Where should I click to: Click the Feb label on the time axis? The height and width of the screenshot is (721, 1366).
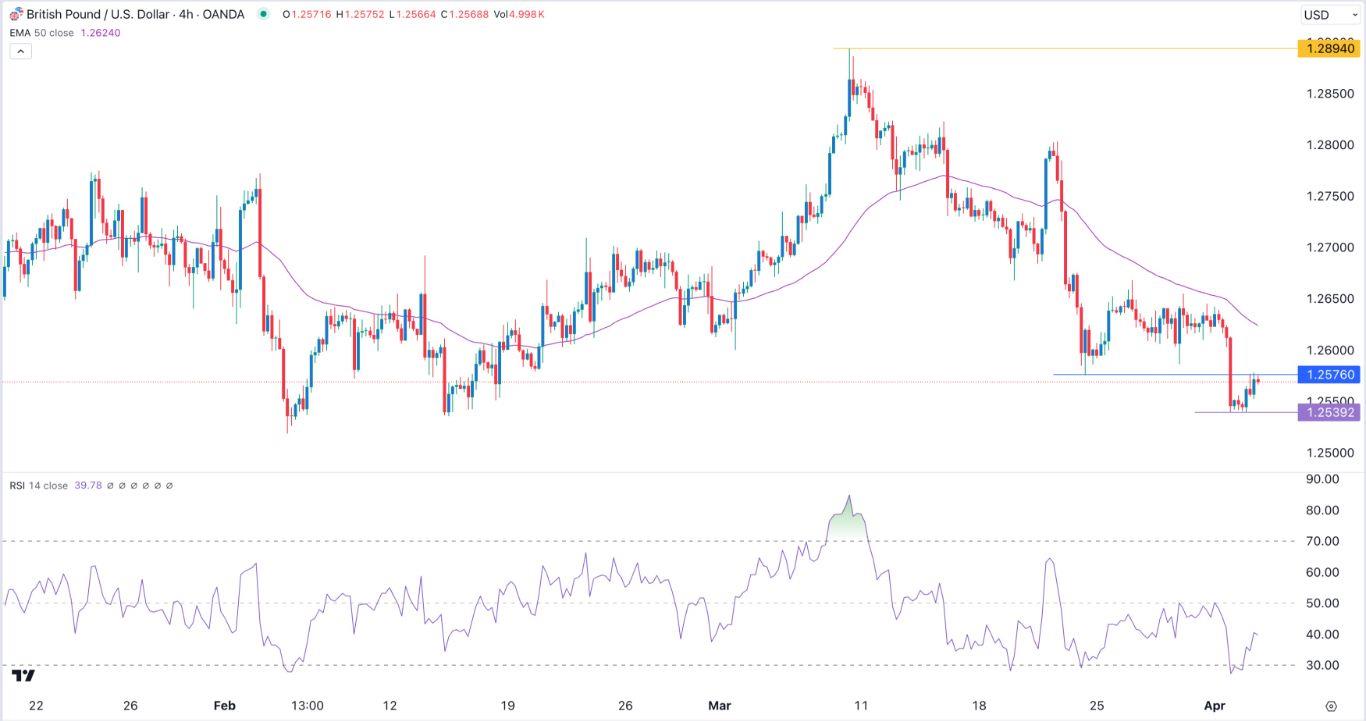click(x=224, y=705)
